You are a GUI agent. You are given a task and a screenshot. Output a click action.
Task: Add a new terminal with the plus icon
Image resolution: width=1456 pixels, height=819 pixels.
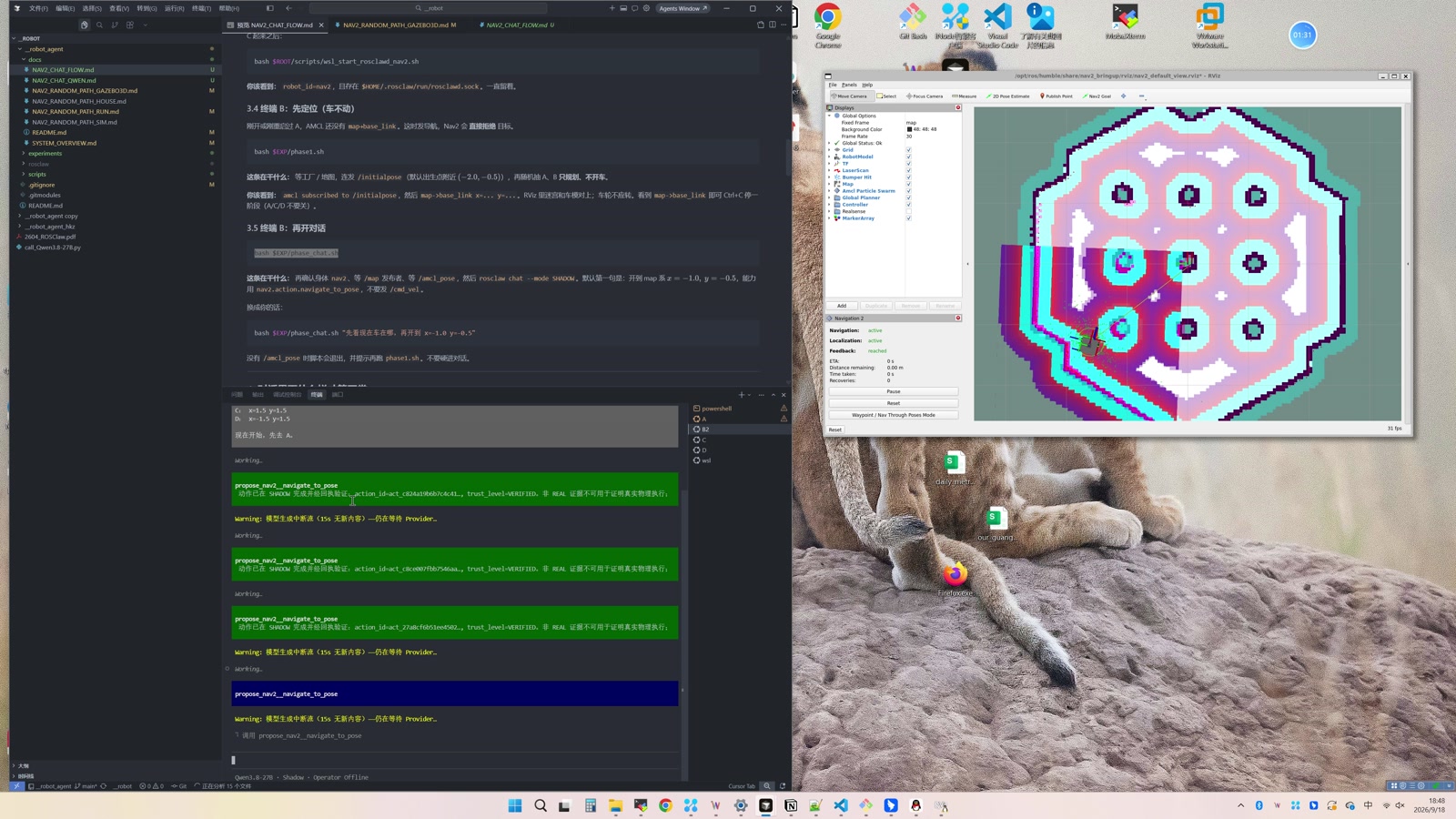[742, 395]
